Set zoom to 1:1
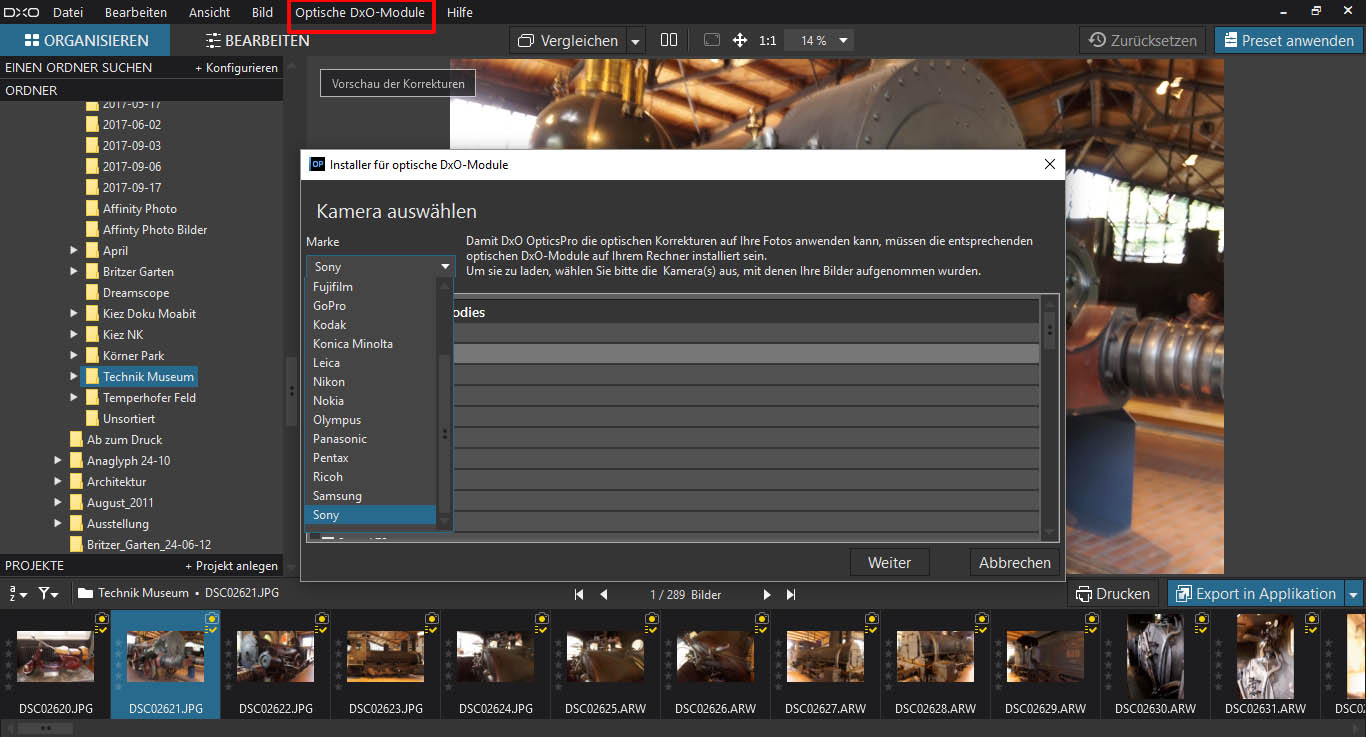The height and width of the screenshot is (737, 1366). [768, 41]
